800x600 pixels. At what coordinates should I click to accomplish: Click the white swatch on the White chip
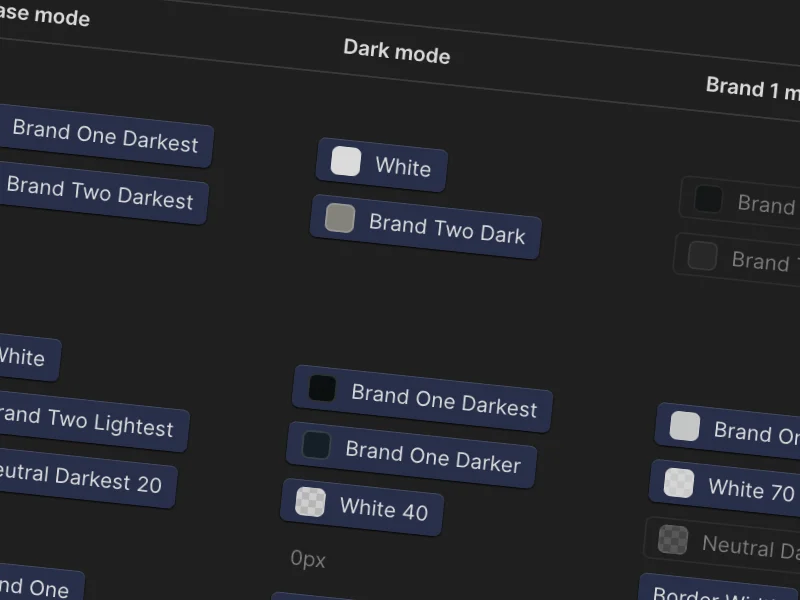coord(346,161)
